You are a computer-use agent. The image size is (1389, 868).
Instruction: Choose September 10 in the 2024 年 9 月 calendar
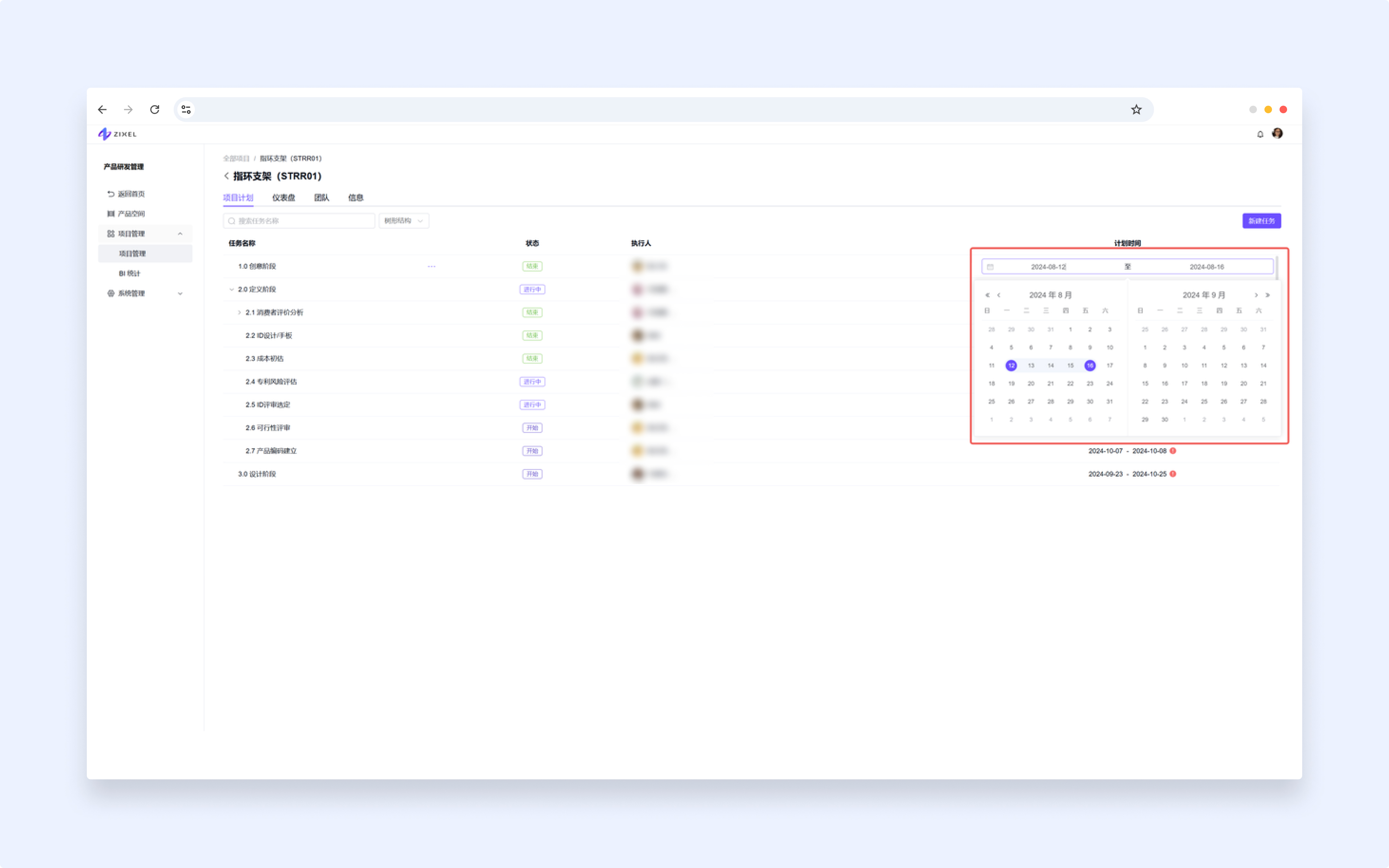point(1184,366)
